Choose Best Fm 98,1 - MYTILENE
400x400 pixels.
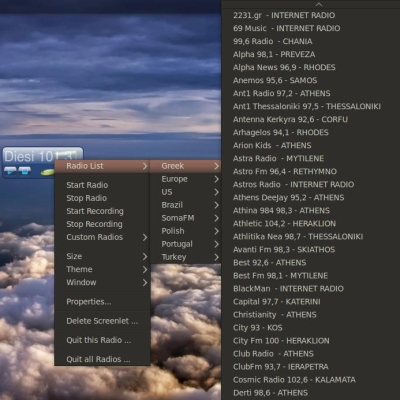(311, 276)
